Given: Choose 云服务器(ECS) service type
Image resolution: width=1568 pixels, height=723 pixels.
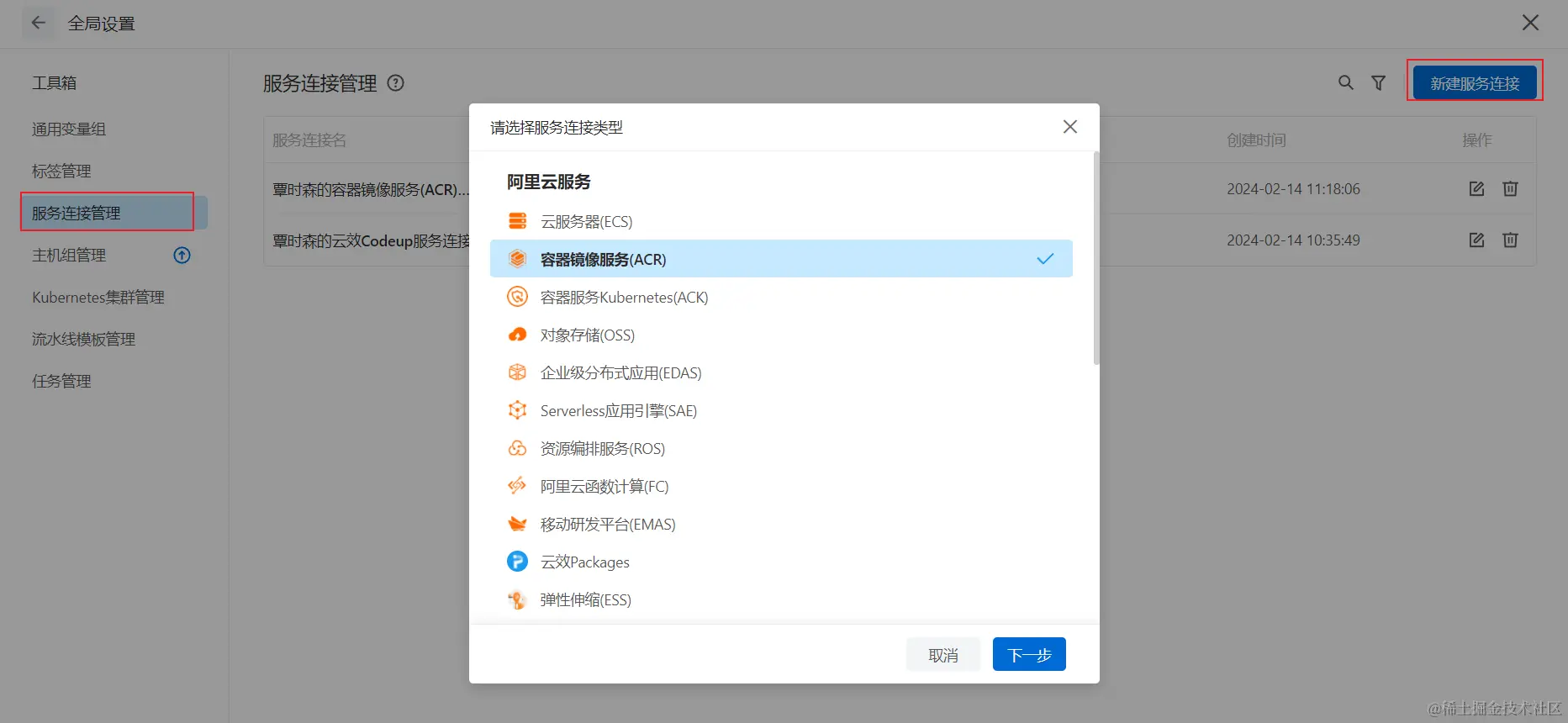Looking at the screenshot, I should click(x=781, y=221).
